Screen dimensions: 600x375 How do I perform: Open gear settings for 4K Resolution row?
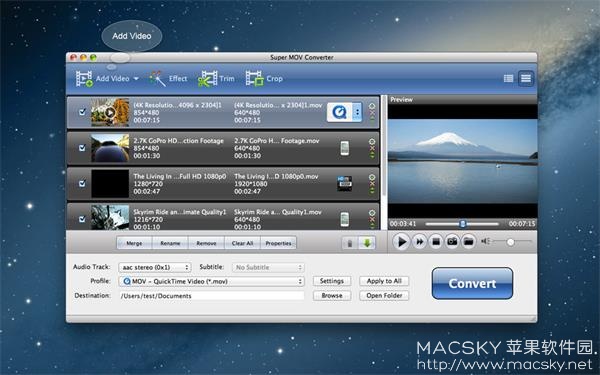pyautogui.click(x=372, y=106)
